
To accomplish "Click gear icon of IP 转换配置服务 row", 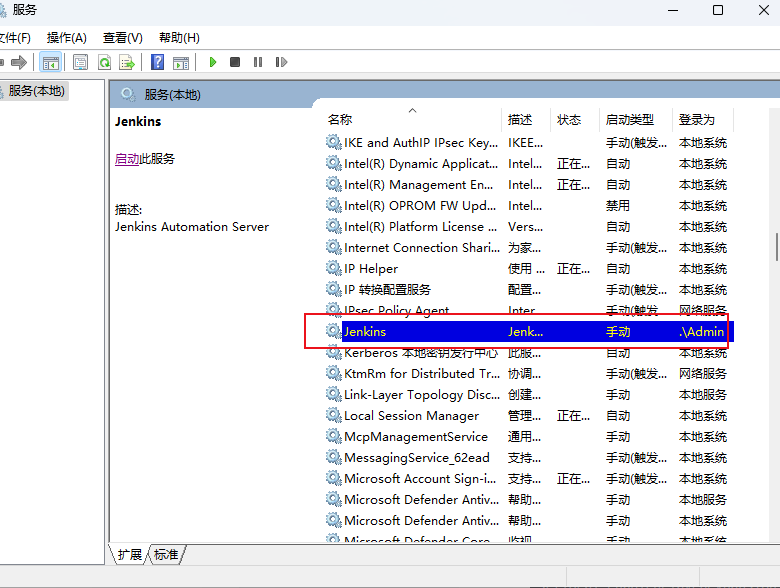I will pos(333,289).
